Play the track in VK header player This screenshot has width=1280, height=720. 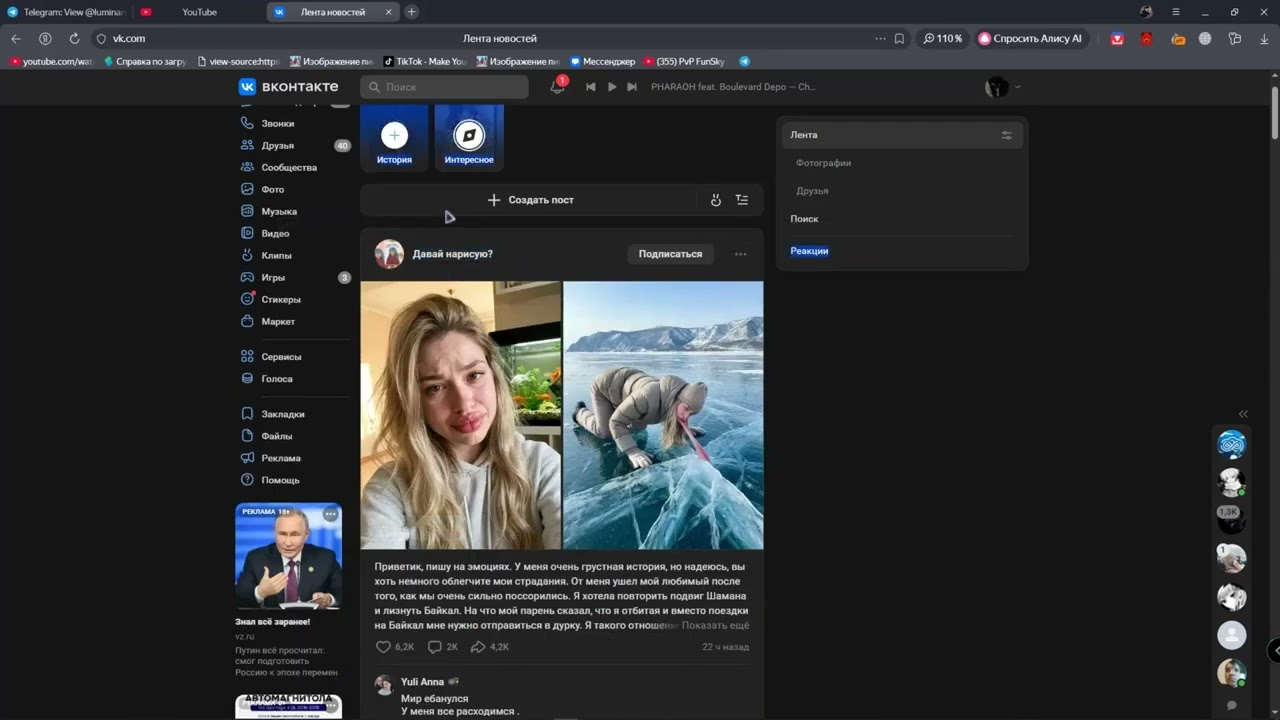tap(612, 87)
